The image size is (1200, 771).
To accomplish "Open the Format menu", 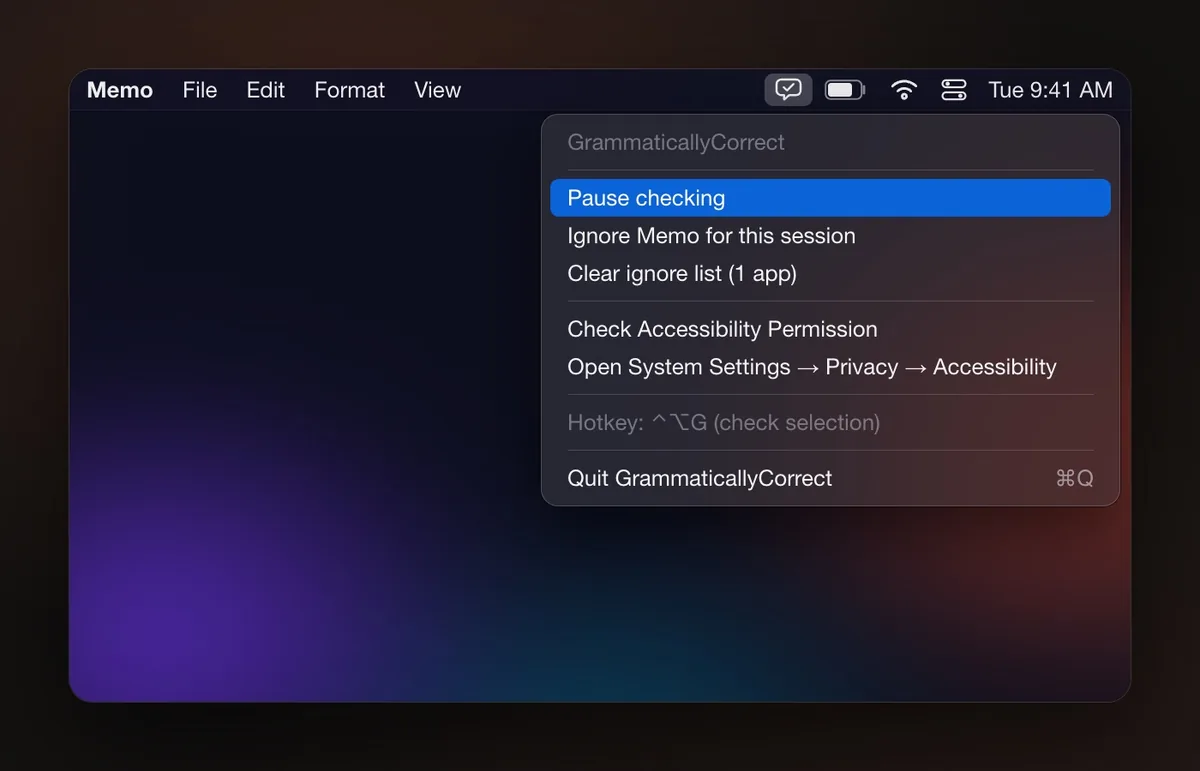I will coord(350,90).
